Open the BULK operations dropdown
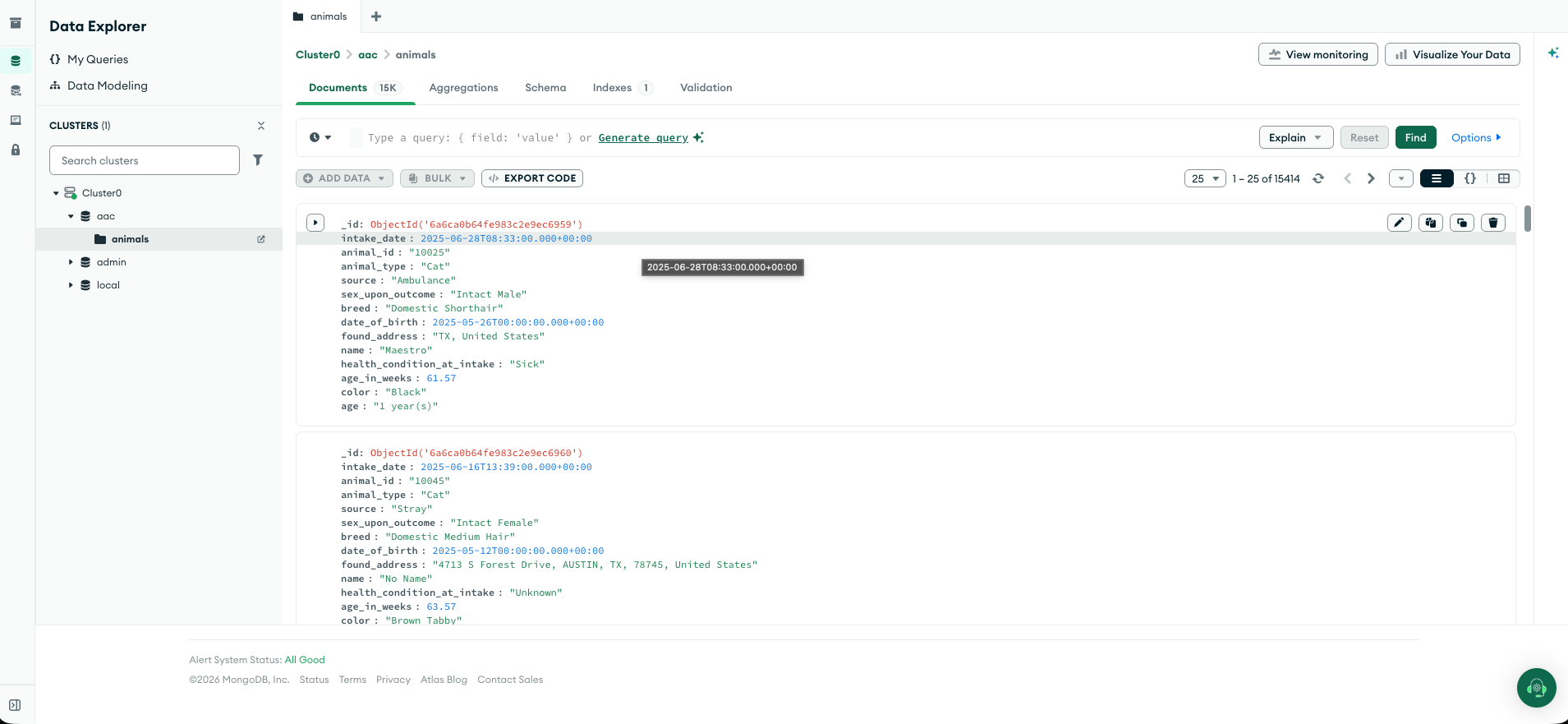This screenshot has height=724, width=1568. (x=437, y=178)
